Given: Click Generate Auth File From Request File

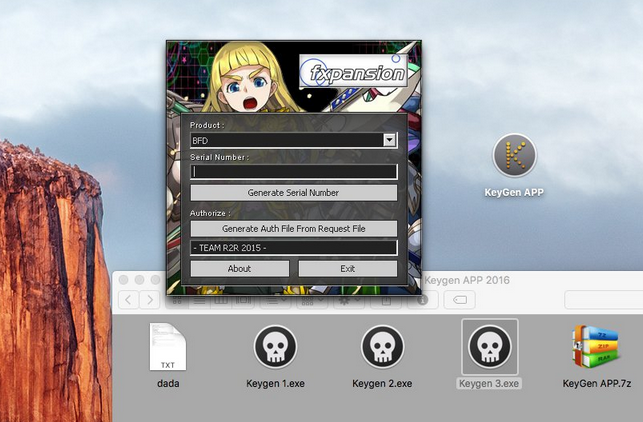Looking at the screenshot, I should 294,229.
